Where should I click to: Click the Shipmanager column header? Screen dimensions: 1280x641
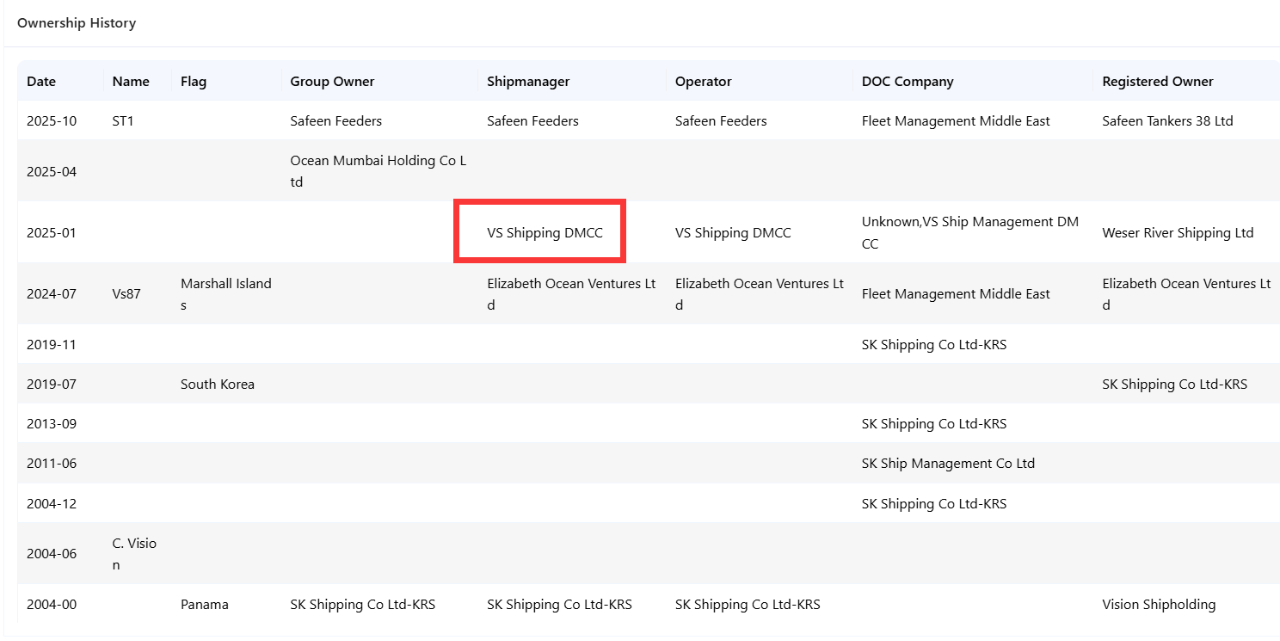coord(528,82)
